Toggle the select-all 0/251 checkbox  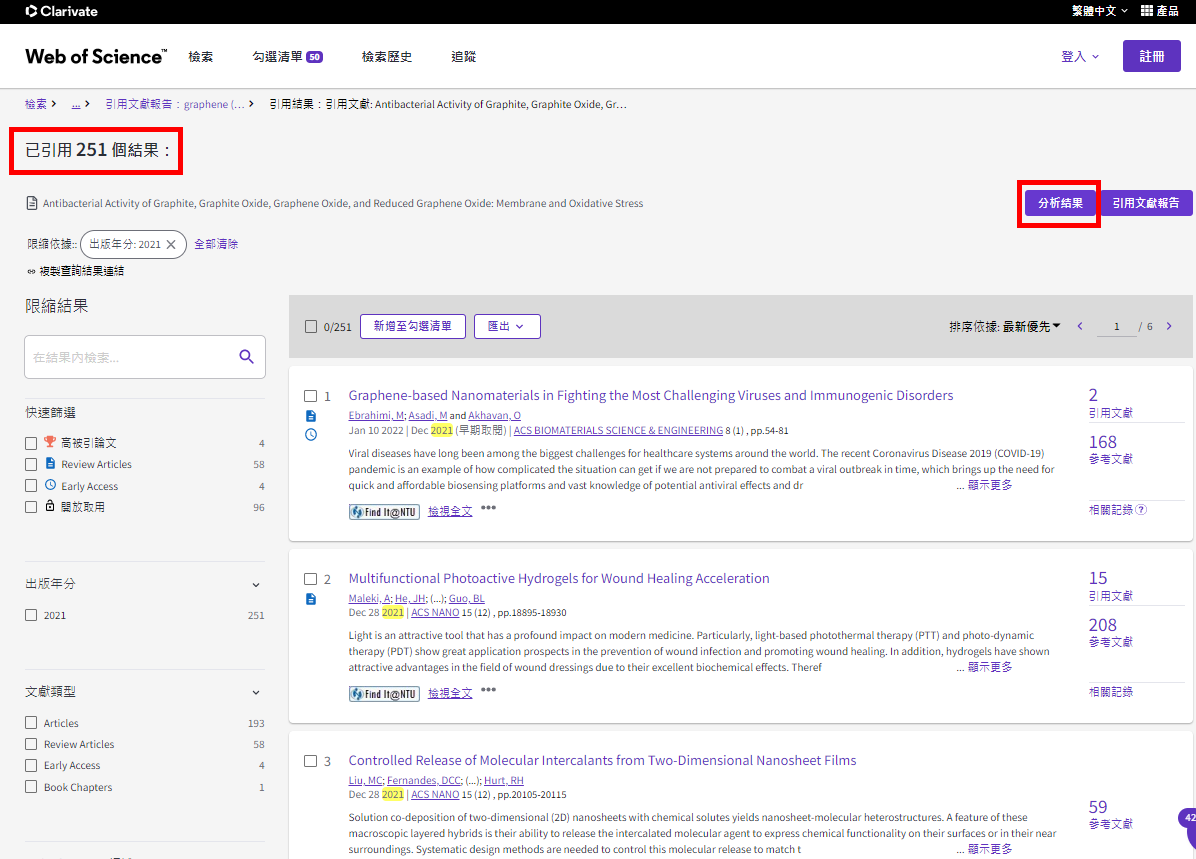coord(310,327)
